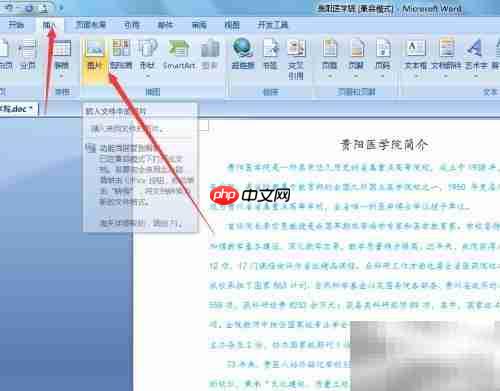The width and height of the screenshot is (500, 391).
Task: Open the Footer (页脚) dropdown
Action: point(356,58)
